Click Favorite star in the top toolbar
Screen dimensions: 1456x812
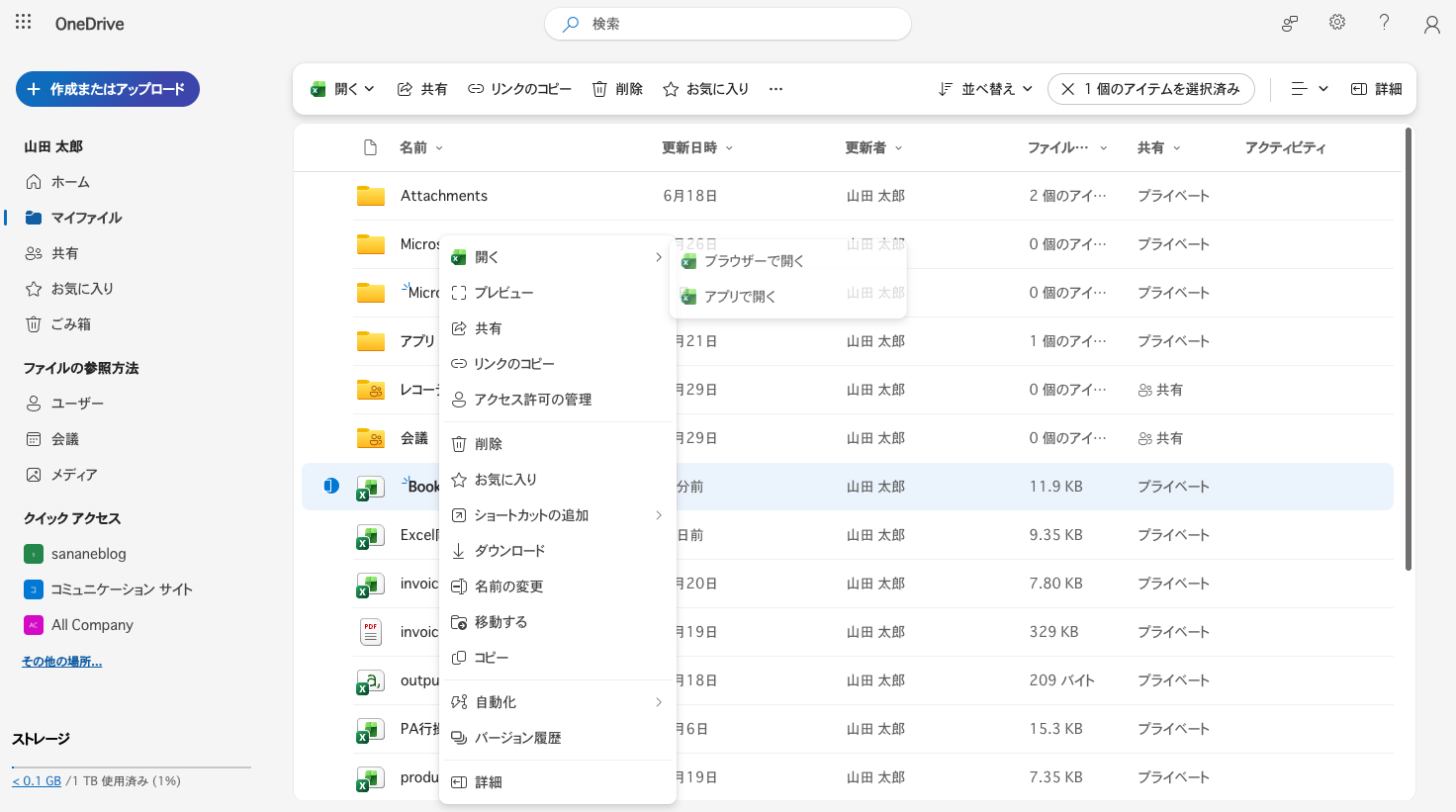click(x=705, y=89)
